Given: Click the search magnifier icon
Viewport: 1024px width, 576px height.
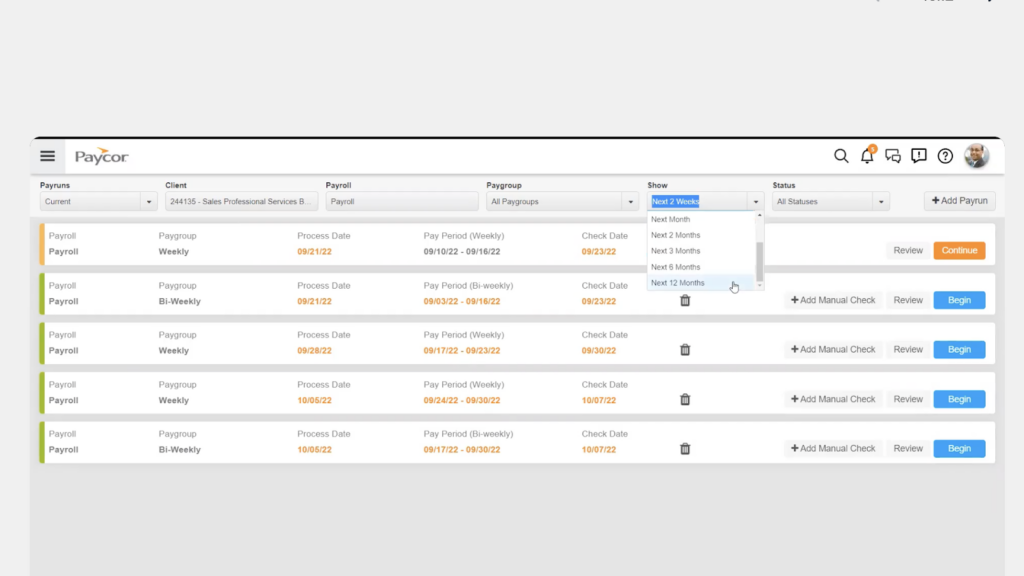Looking at the screenshot, I should click(841, 156).
